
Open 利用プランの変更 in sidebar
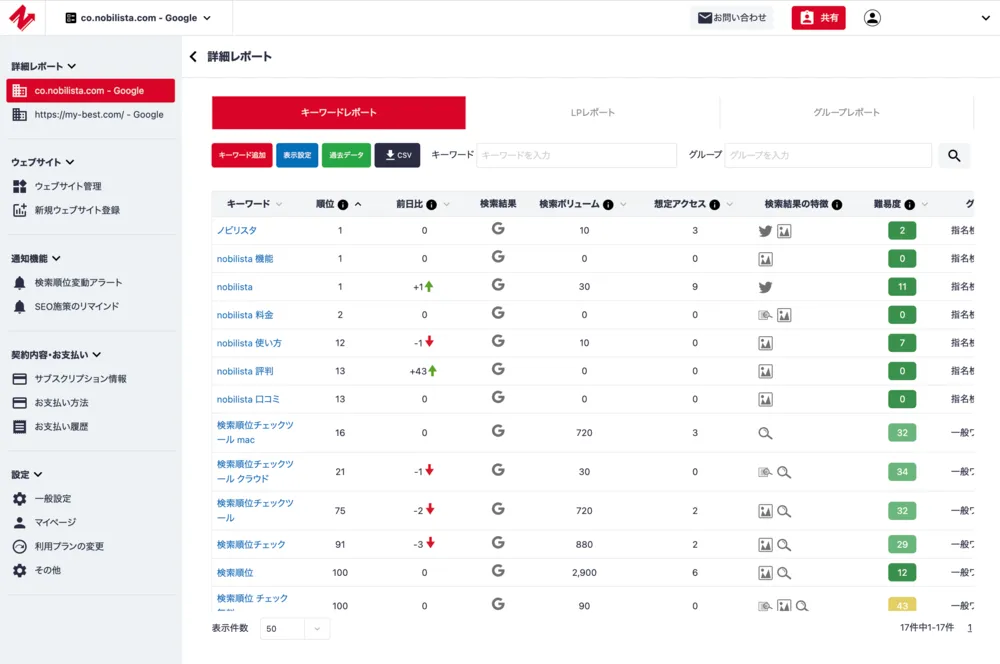[58, 547]
